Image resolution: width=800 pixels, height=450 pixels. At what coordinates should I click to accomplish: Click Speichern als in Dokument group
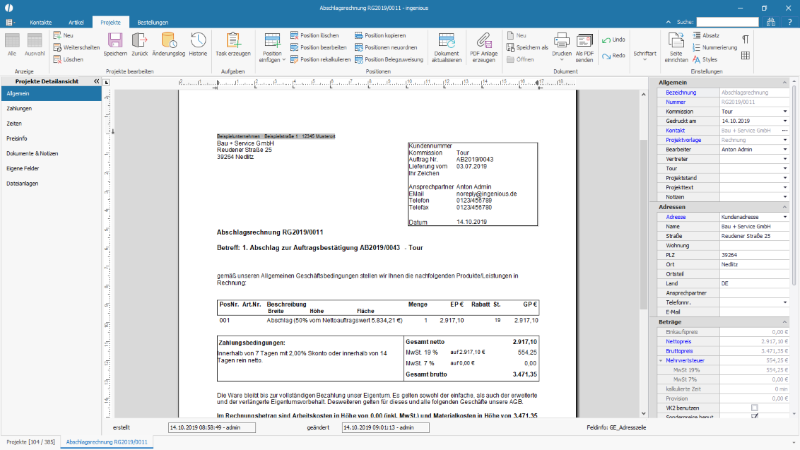(528, 47)
